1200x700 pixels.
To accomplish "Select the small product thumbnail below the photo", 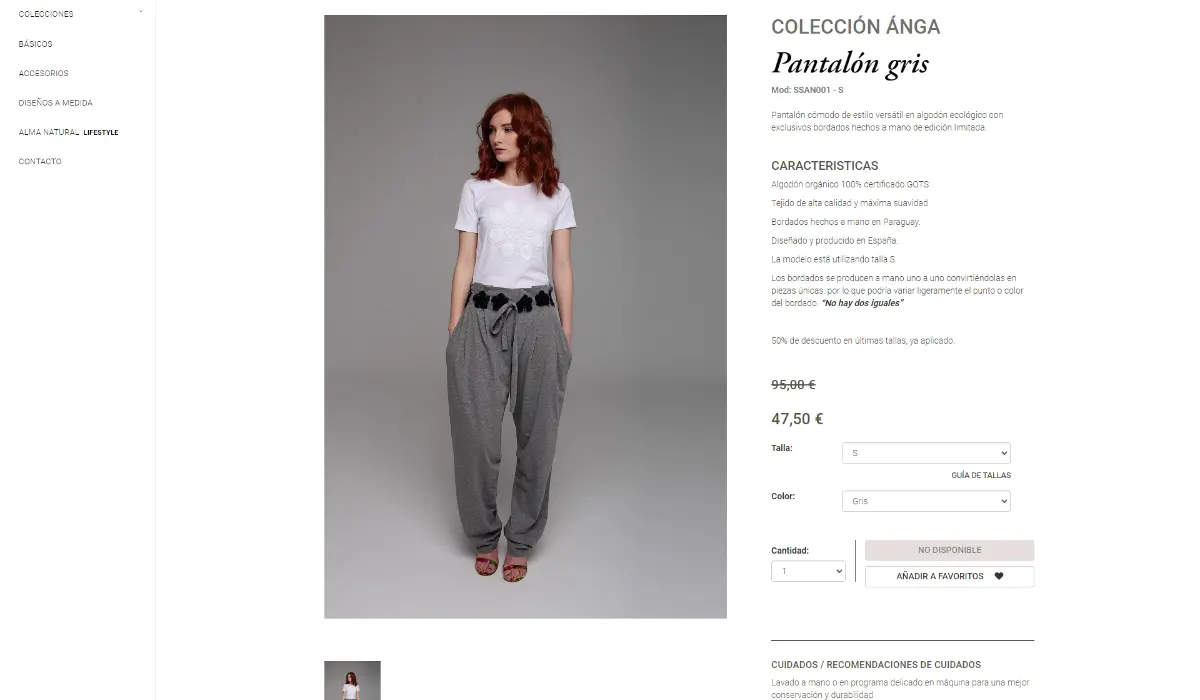I will (x=352, y=680).
